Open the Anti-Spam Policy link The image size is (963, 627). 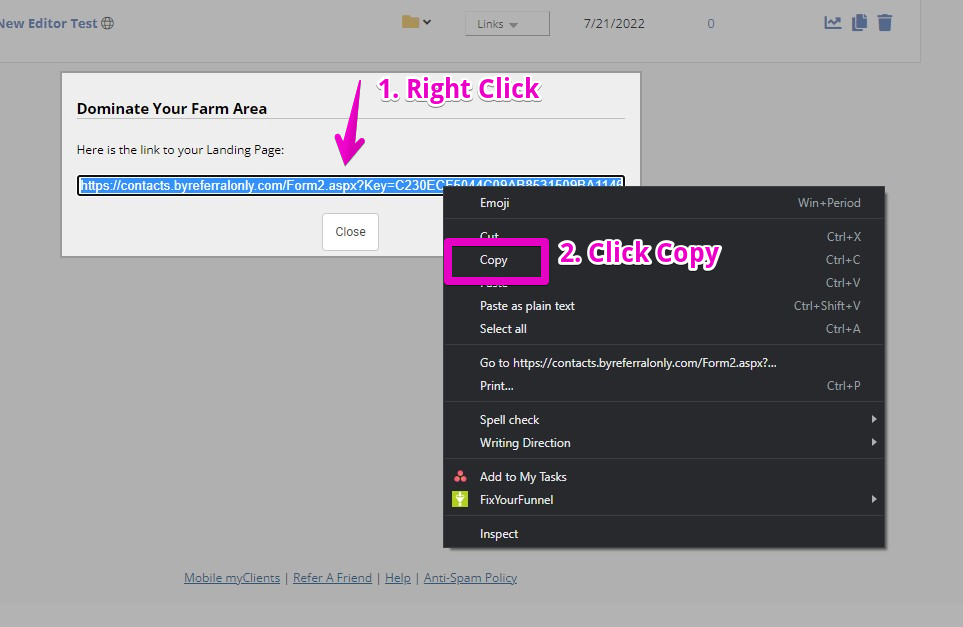click(x=470, y=578)
